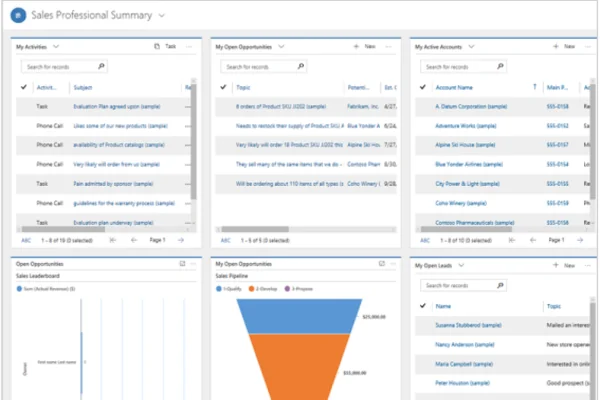Screen dimensions: 600x400
Task: Open Coho Winery (sample) account
Action: pyautogui.click(x=461, y=203)
